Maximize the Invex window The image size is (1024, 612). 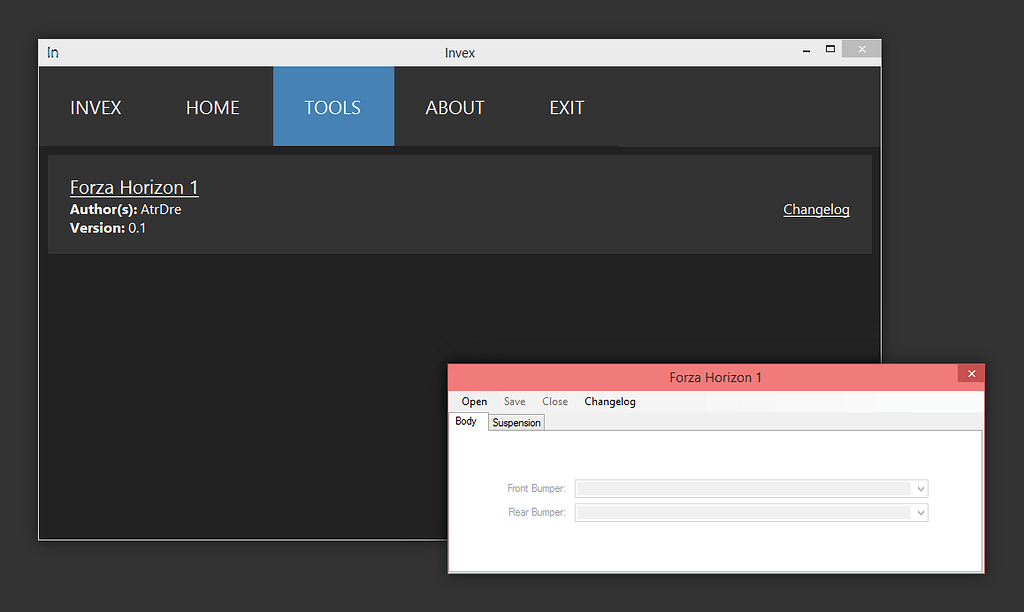click(830, 49)
